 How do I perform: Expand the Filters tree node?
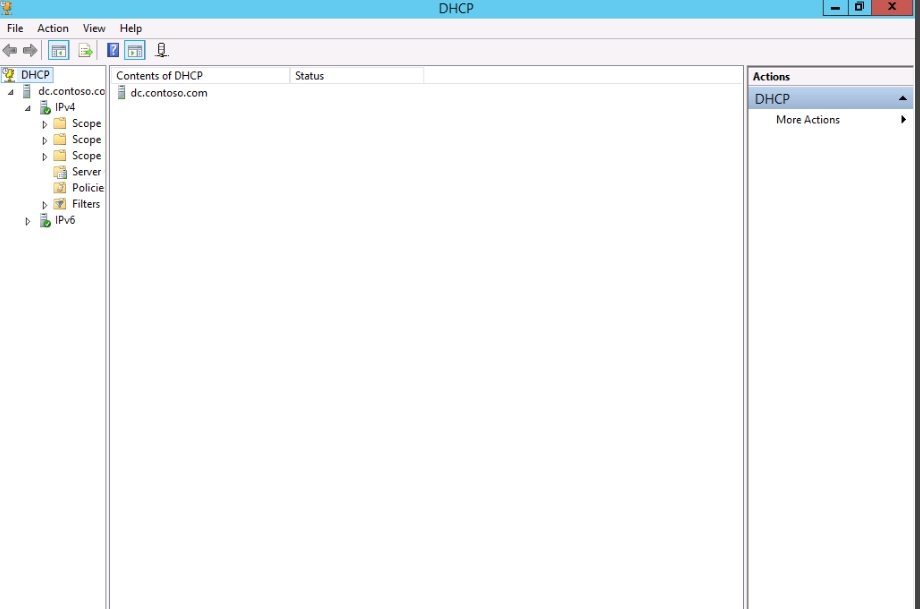click(x=45, y=205)
